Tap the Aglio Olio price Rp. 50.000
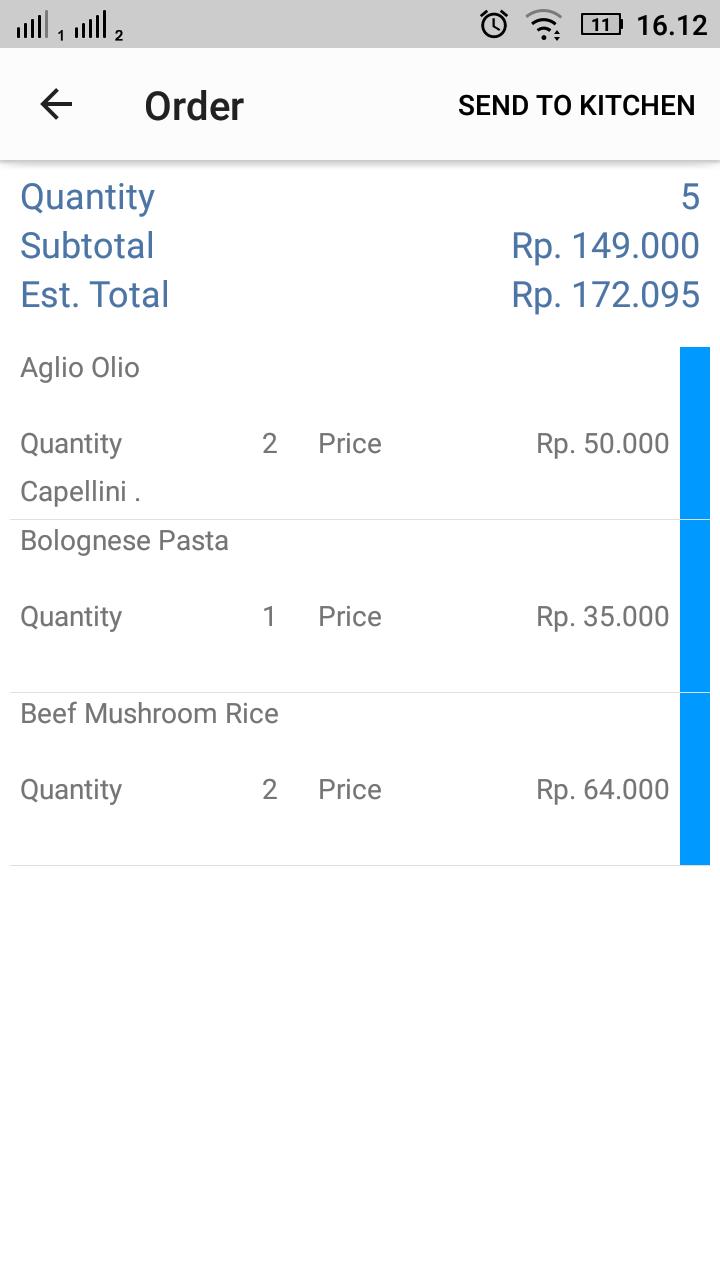Image resolution: width=720 pixels, height=1280 pixels. coord(603,444)
